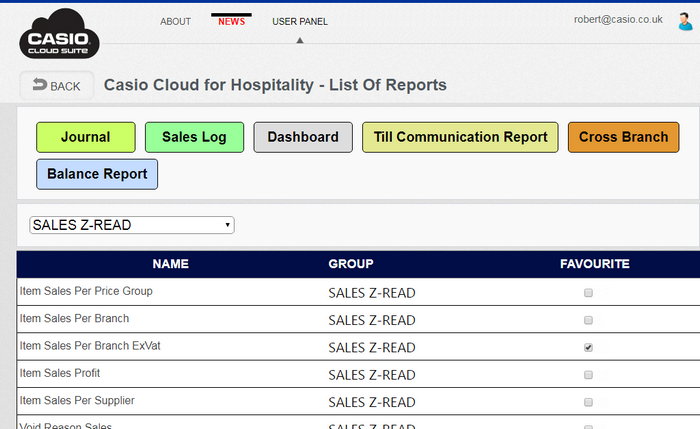Viewport: 700px width, 429px height.
Task: Uncheck favourite for Item Sales Per Branch ExVat
Action: click(588, 347)
